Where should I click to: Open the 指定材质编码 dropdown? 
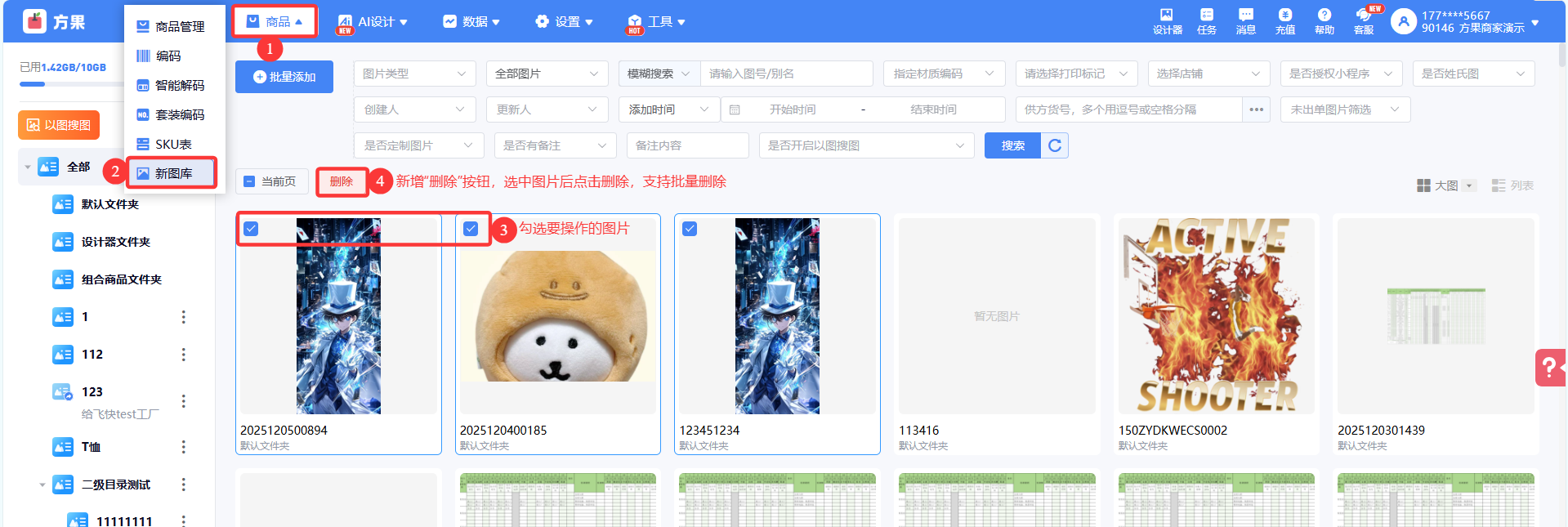click(x=945, y=74)
